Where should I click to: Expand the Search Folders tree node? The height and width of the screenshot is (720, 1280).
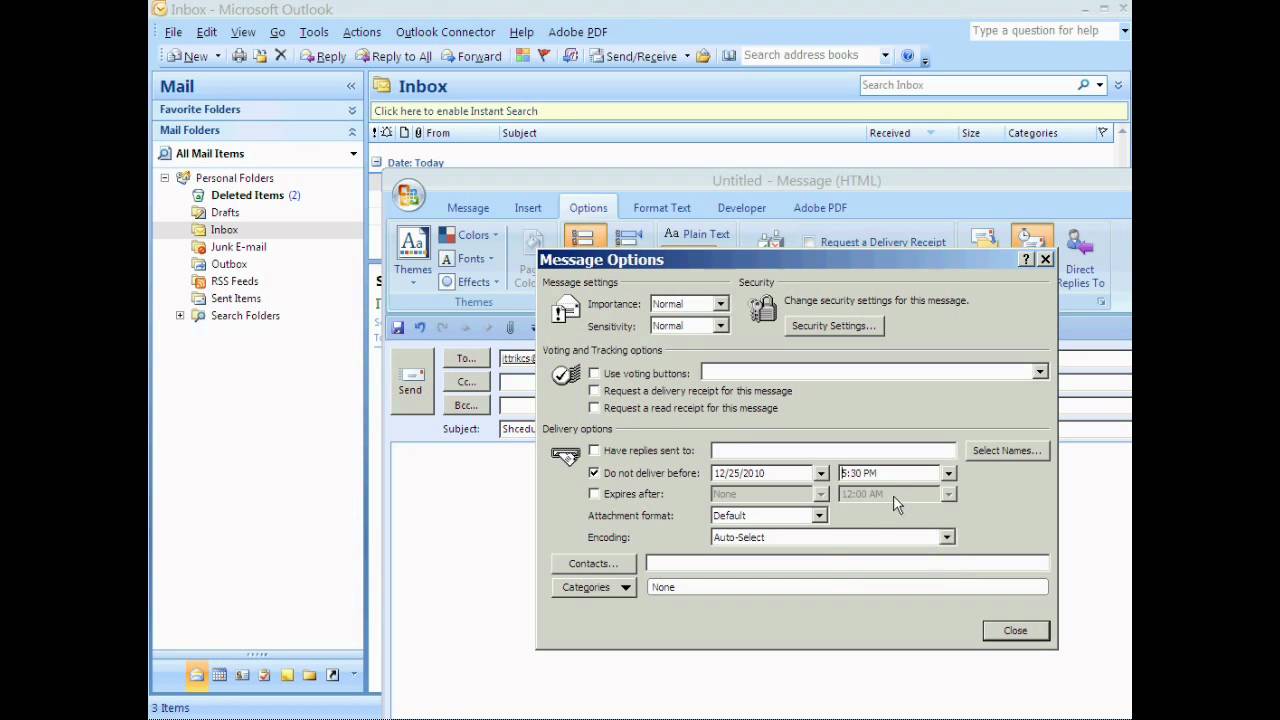180,316
